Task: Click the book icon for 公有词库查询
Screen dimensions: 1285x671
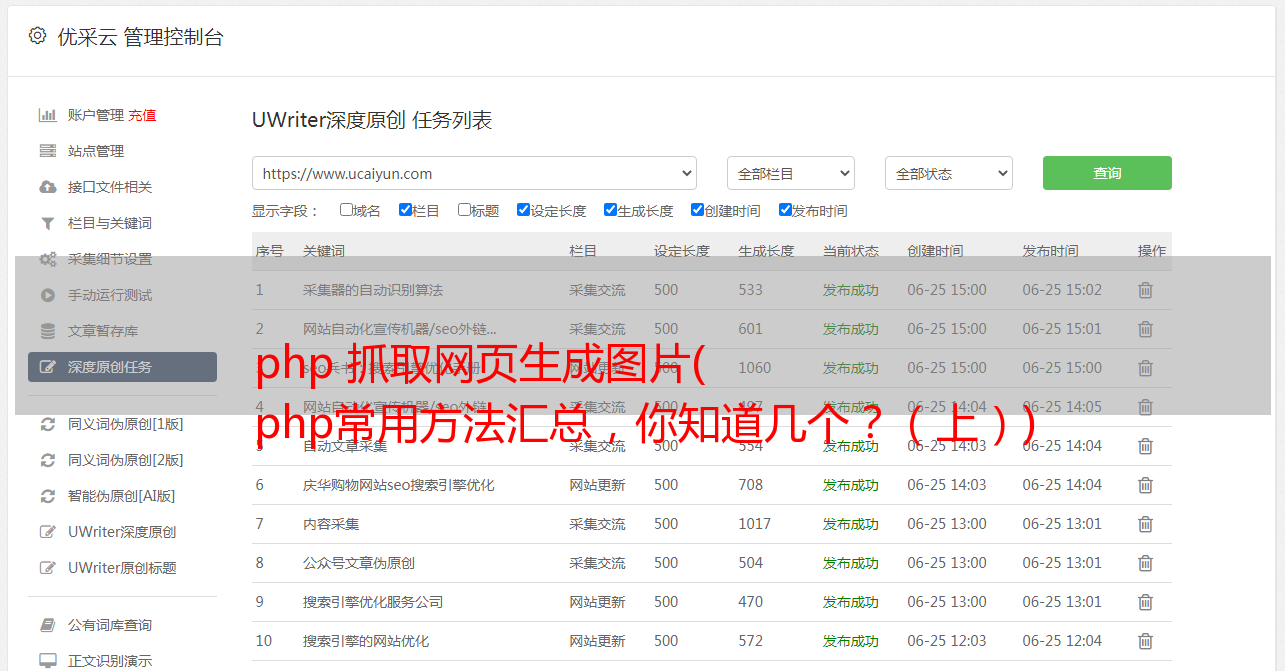Action: click(47, 625)
